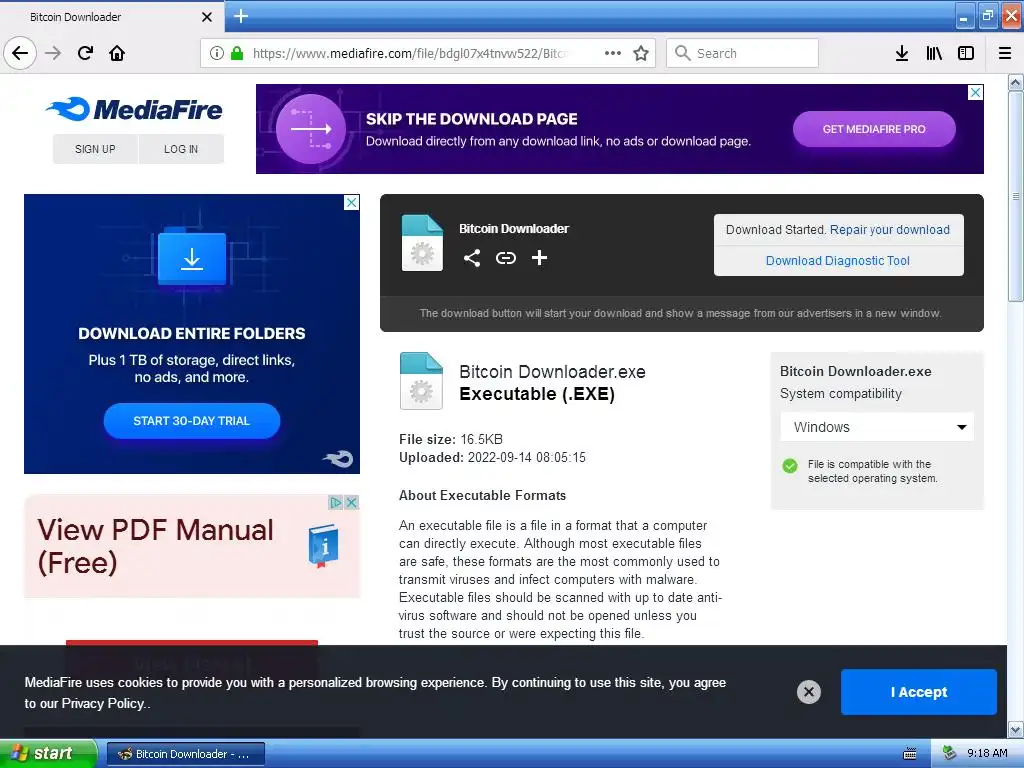Click the taskbar keyboard icon
Viewport: 1024px width, 768px height.
[x=910, y=754]
